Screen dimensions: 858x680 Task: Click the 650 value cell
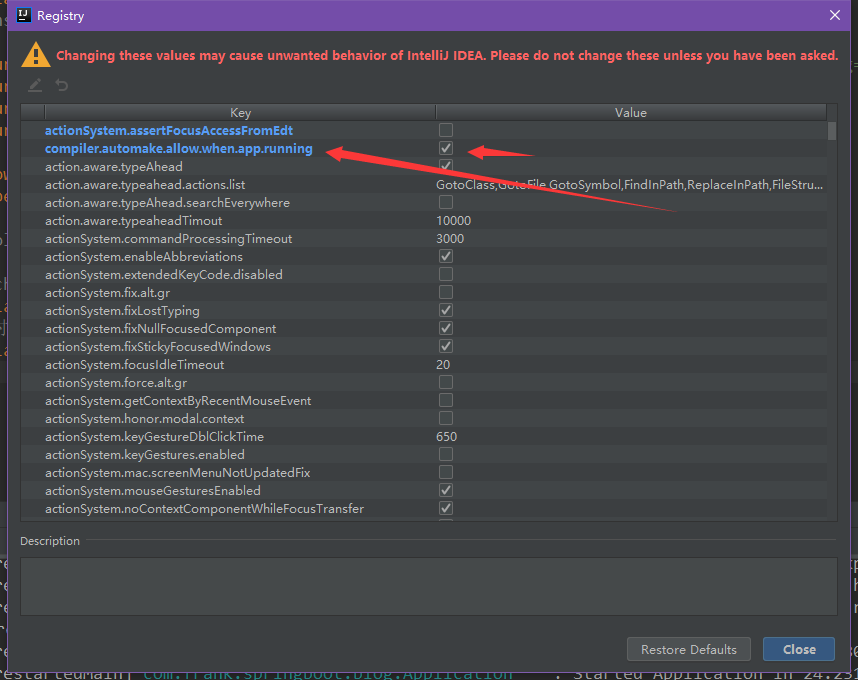pyautogui.click(x=447, y=437)
